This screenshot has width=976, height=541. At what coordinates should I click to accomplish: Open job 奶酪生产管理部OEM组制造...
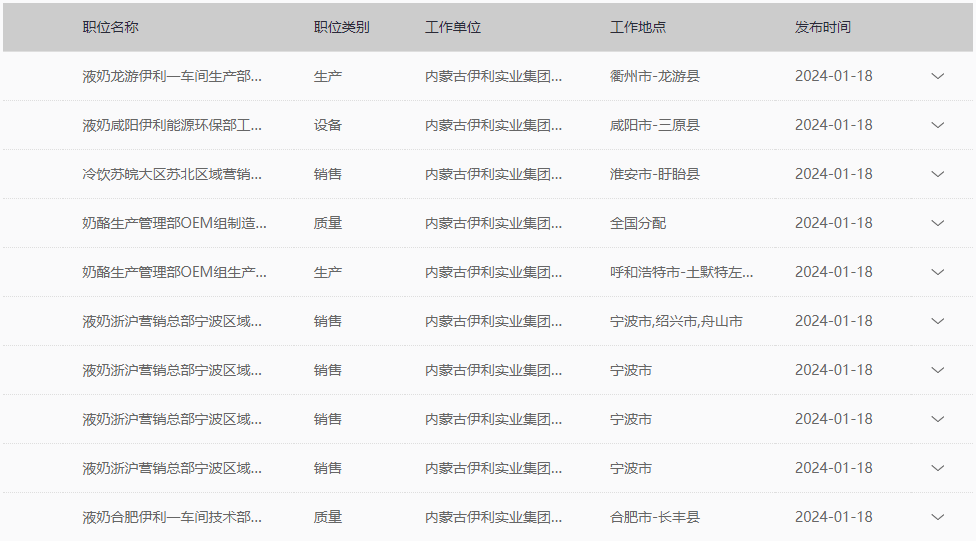[174, 223]
